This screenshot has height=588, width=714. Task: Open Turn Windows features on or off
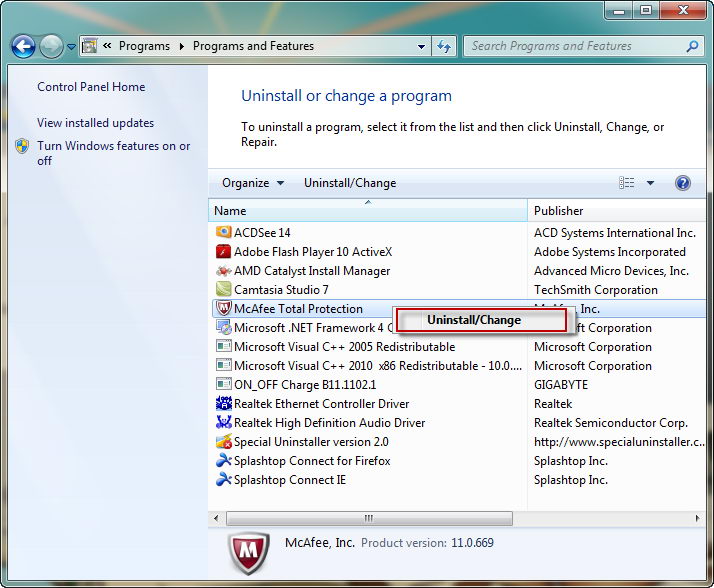point(113,153)
